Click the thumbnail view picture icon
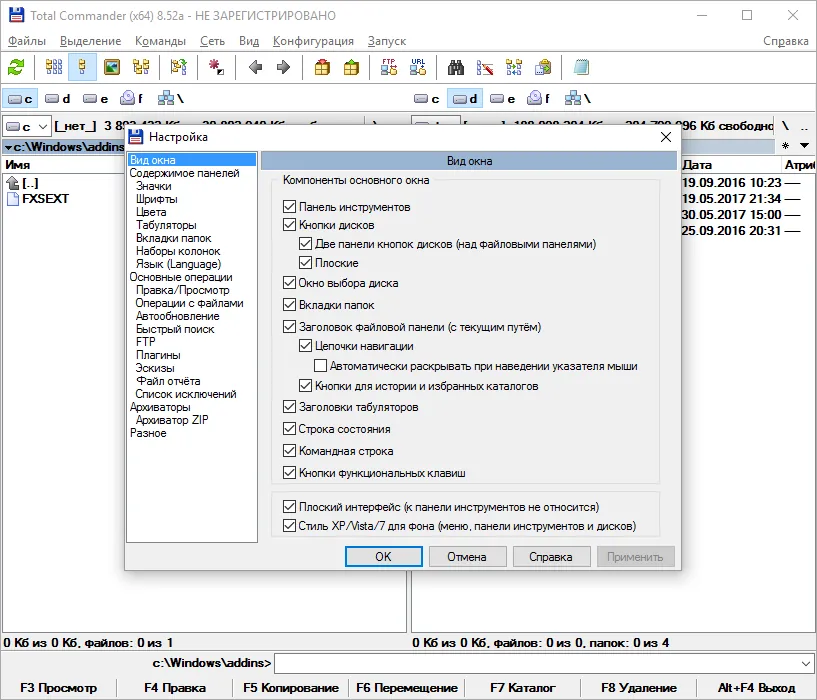 [x=112, y=67]
